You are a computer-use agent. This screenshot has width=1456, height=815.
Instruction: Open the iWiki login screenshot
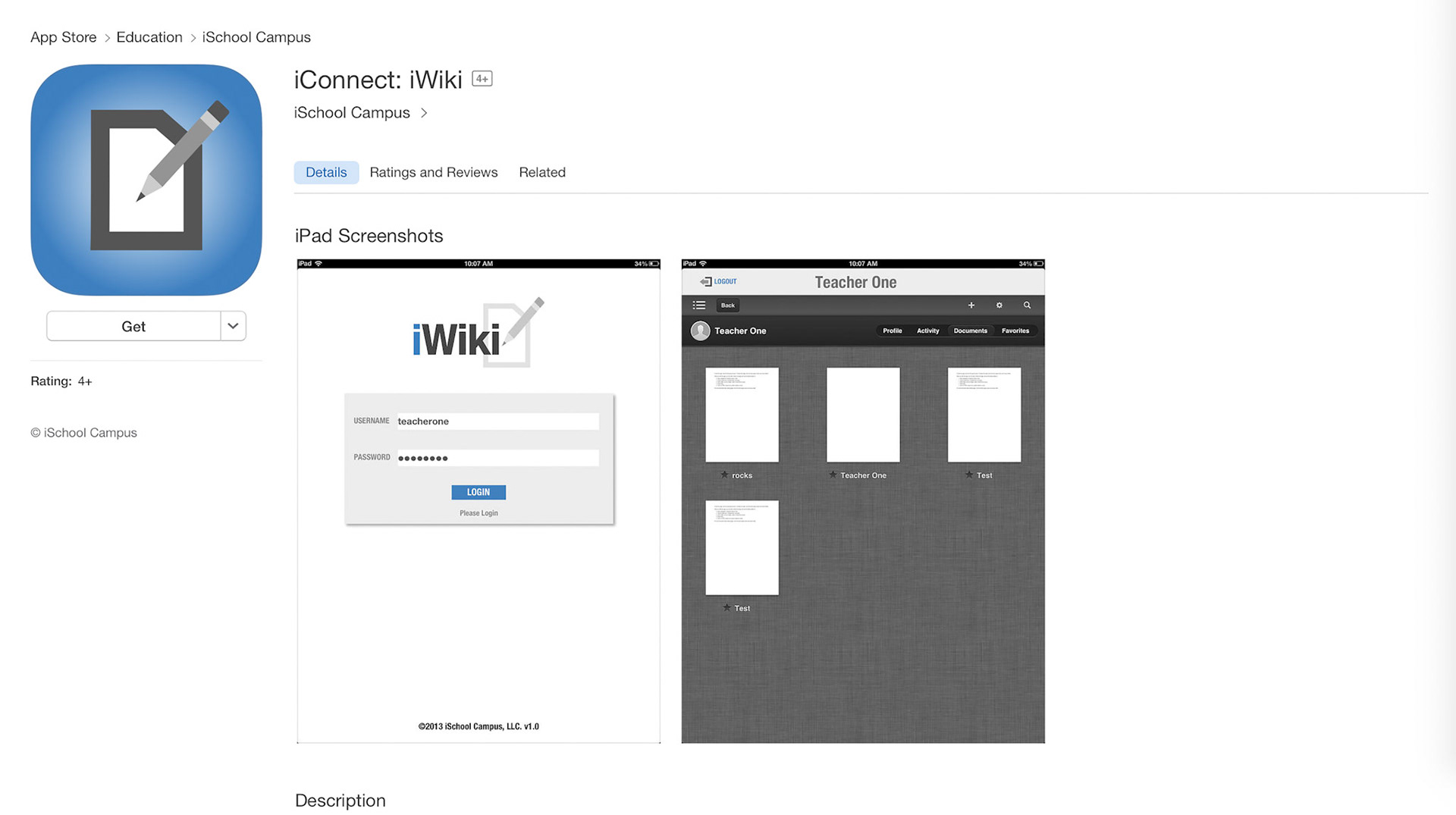coord(479,501)
